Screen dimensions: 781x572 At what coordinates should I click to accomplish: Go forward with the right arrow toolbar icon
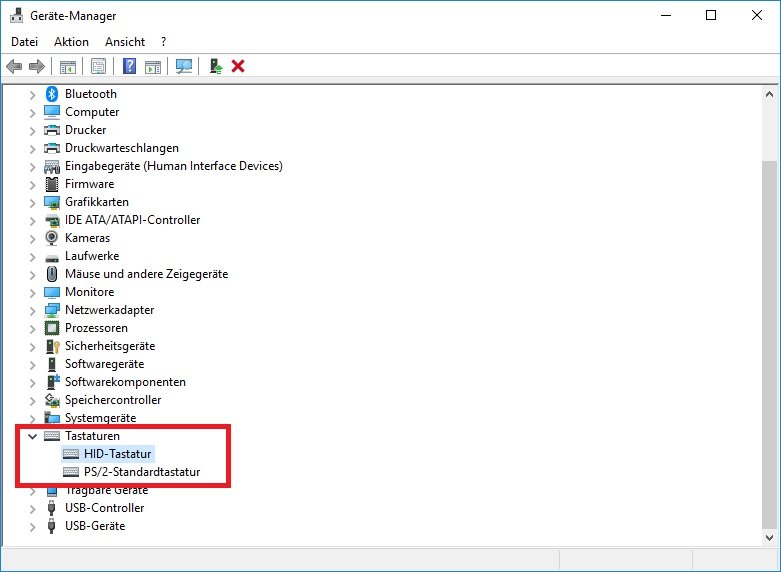[x=37, y=66]
